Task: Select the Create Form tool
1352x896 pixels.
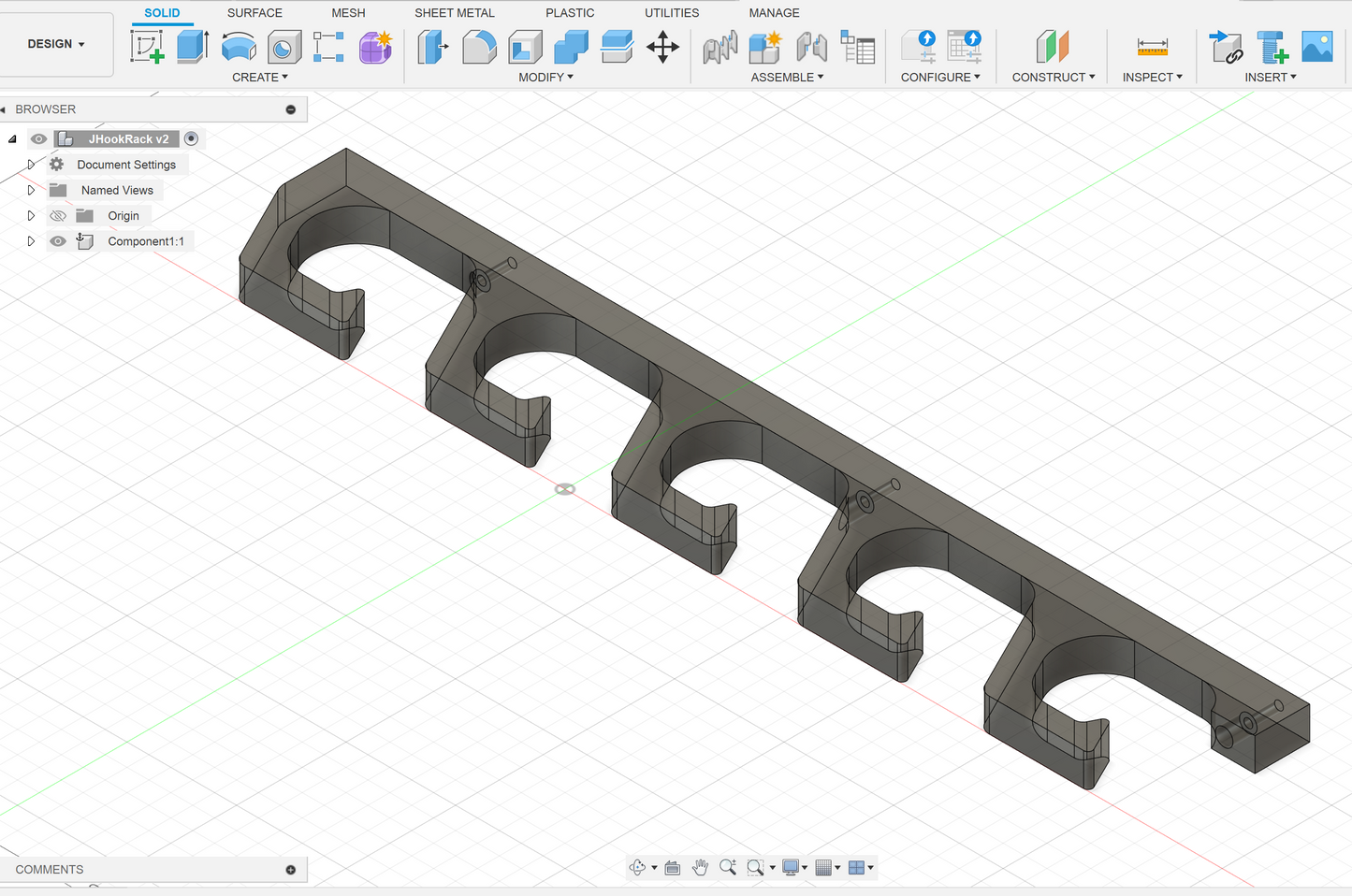Action: tap(375, 47)
